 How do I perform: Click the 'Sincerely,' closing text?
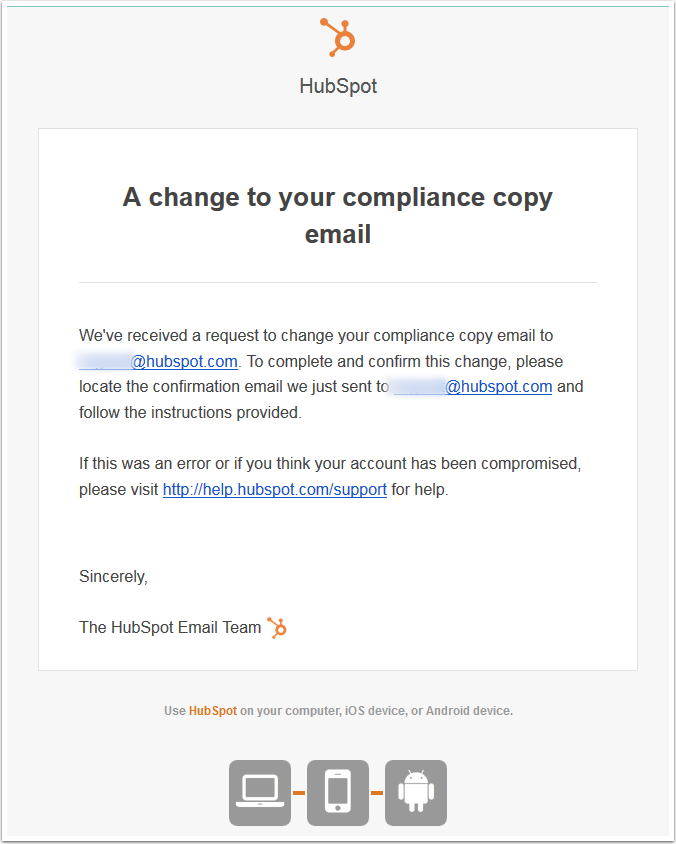(x=113, y=576)
